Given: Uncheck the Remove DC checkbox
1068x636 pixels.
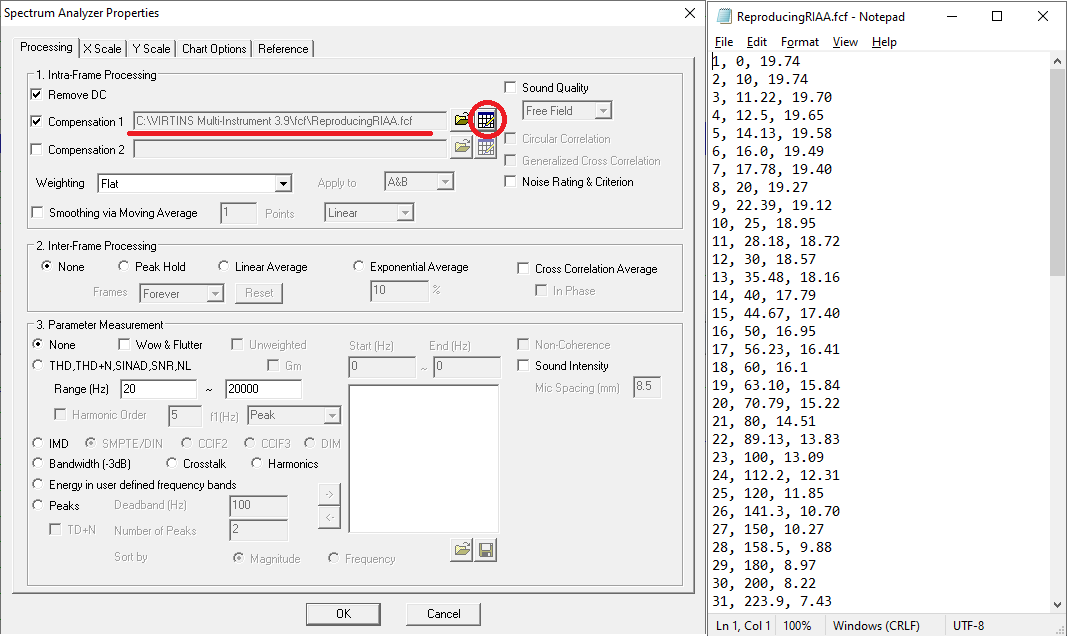Looking at the screenshot, I should [x=38, y=95].
